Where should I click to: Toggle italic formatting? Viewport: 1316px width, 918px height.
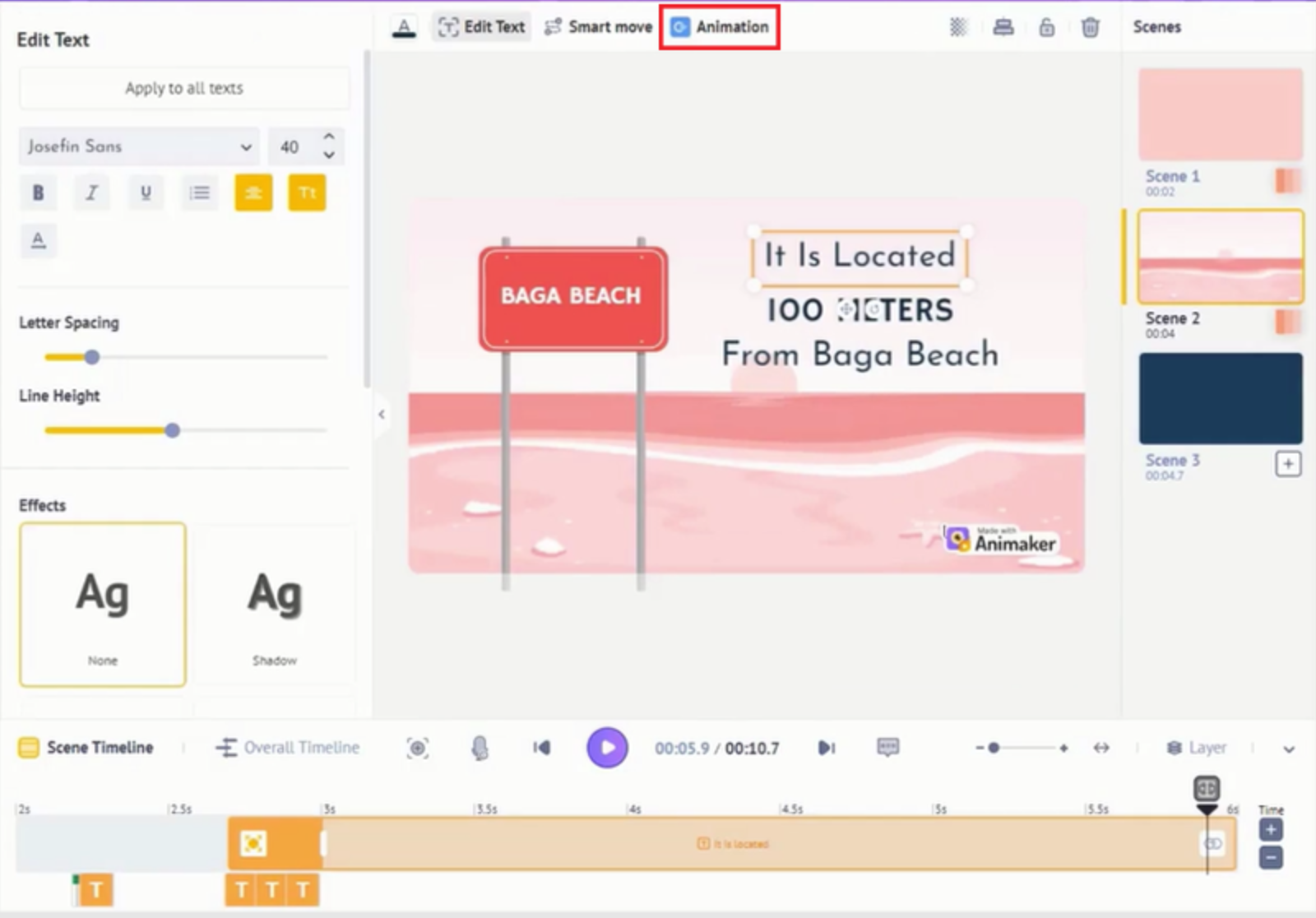[x=91, y=192]
